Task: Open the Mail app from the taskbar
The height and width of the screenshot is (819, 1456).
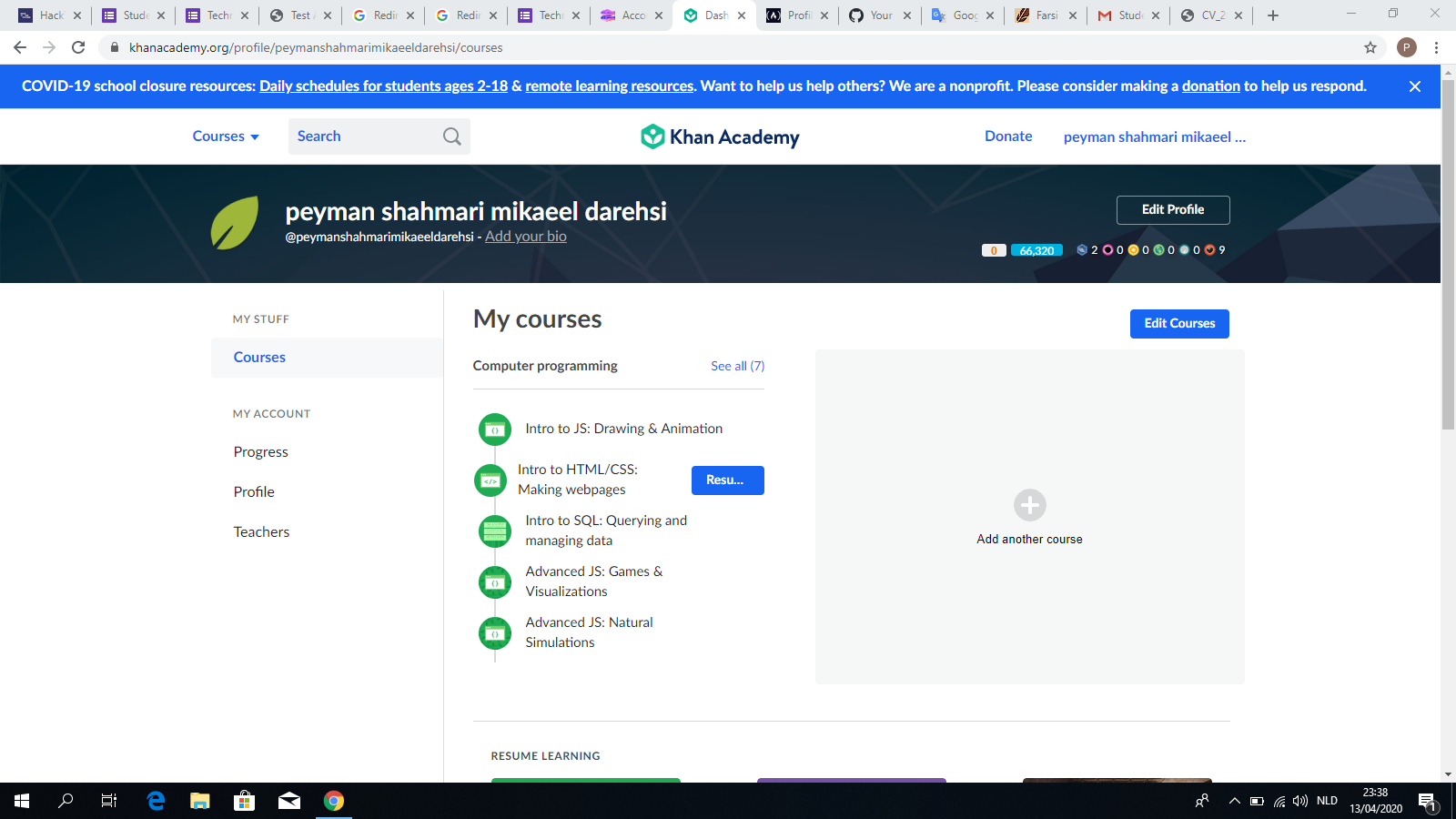Action: point(289,801)
